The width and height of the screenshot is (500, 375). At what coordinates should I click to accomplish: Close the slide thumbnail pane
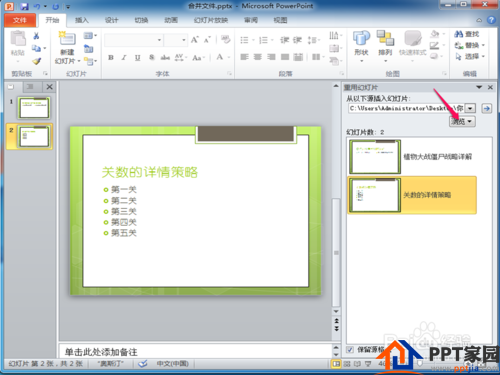point(49,87)
